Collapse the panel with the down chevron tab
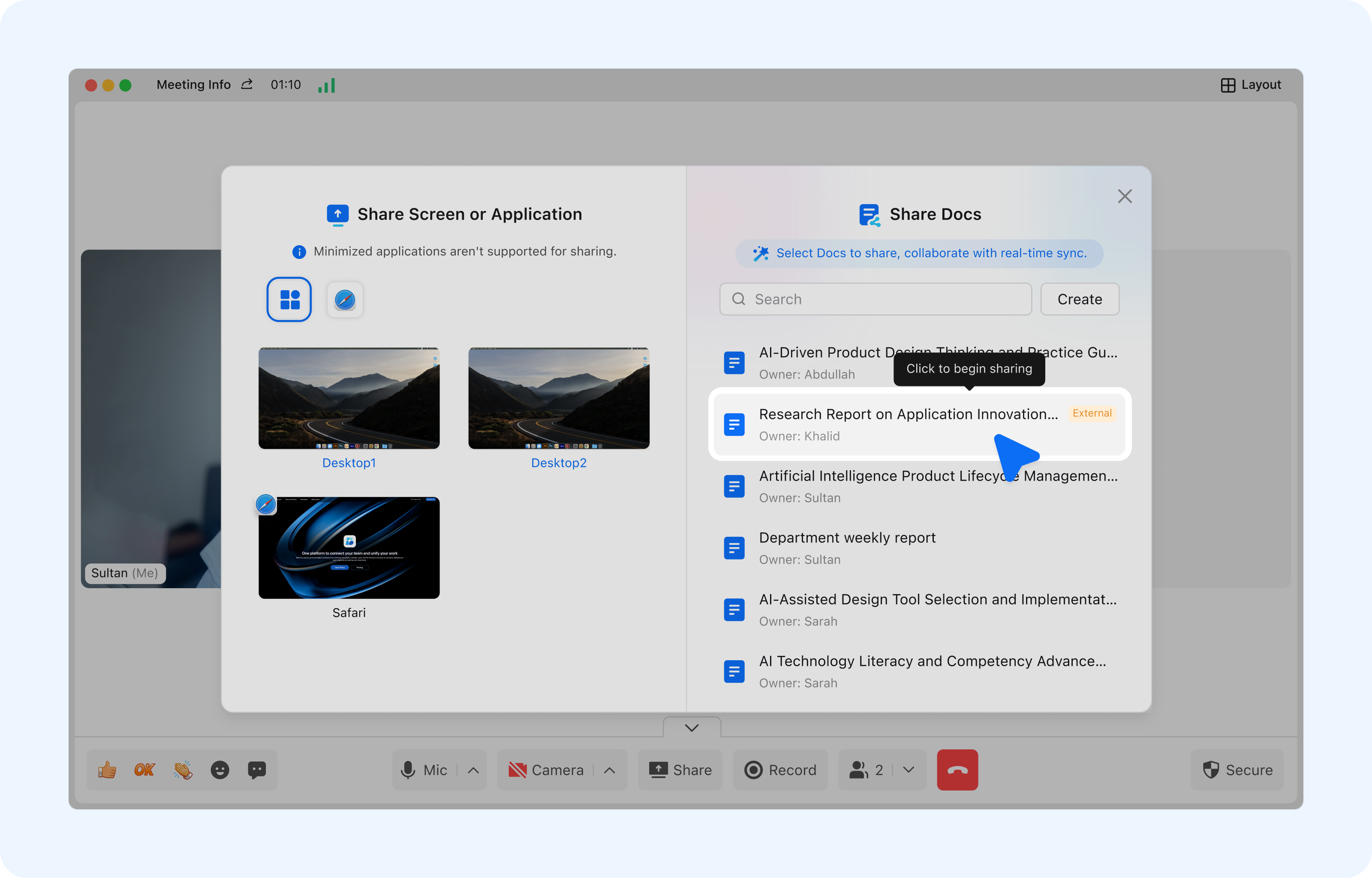 [692, 728]
